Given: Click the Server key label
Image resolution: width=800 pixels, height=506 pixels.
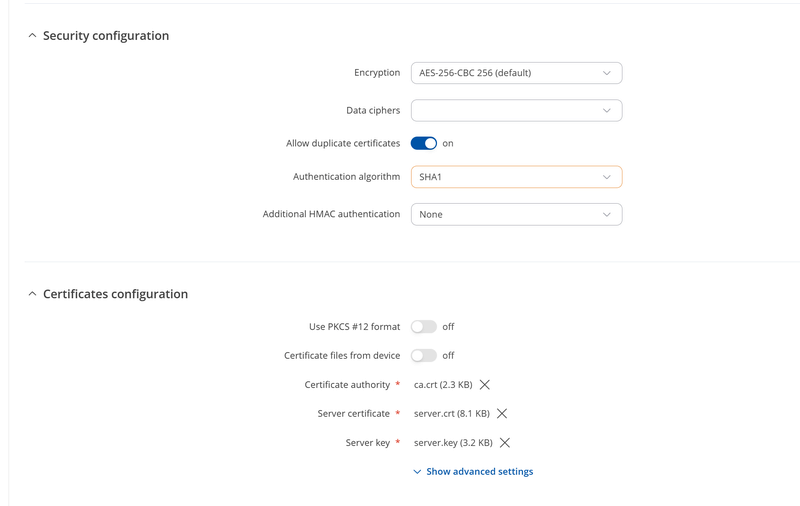Looking at the screenshot, I should [x=367, y=443].
